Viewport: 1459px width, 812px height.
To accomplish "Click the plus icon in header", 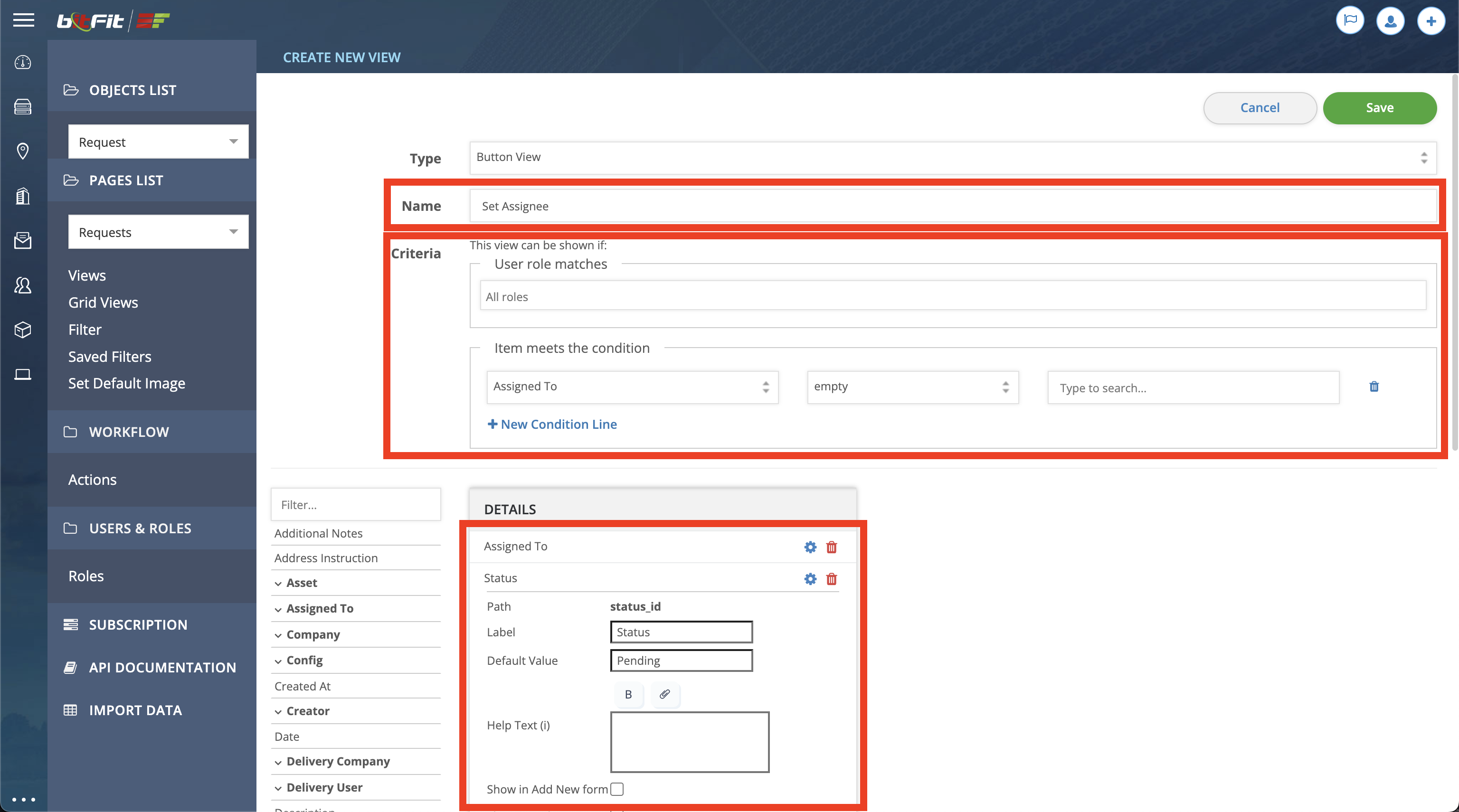I will click(x=1431, y=21).
